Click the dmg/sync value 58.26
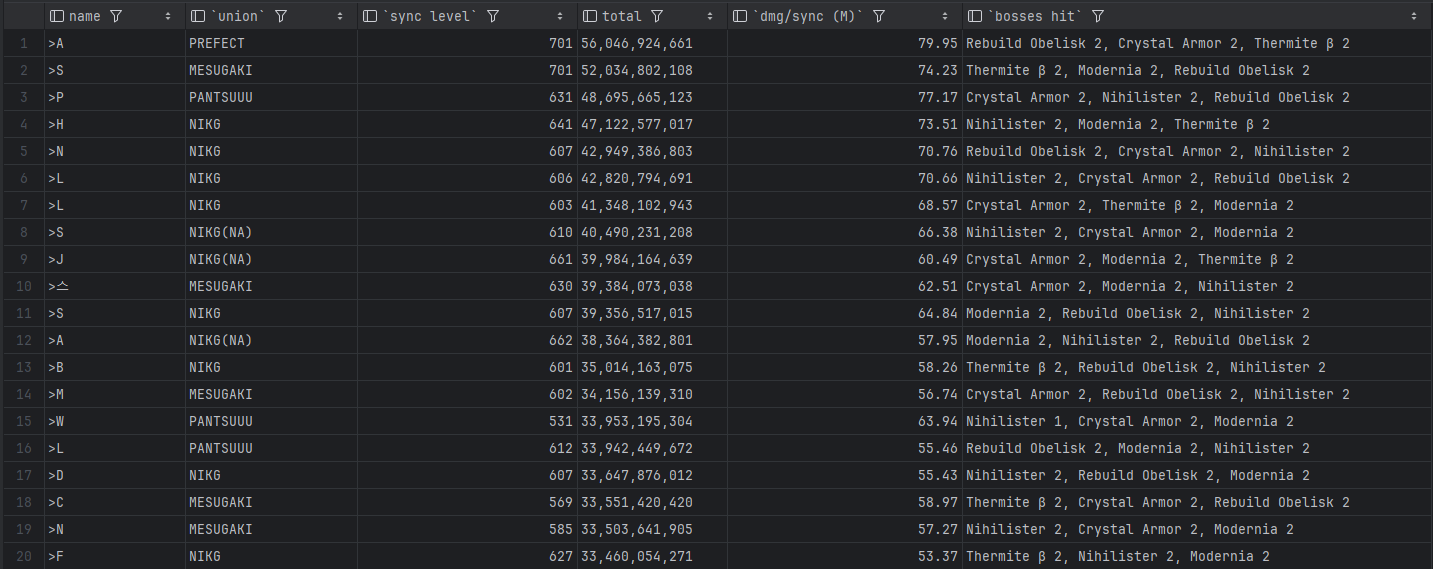Viewport: 1433px width, 569px height. (938, 368)
